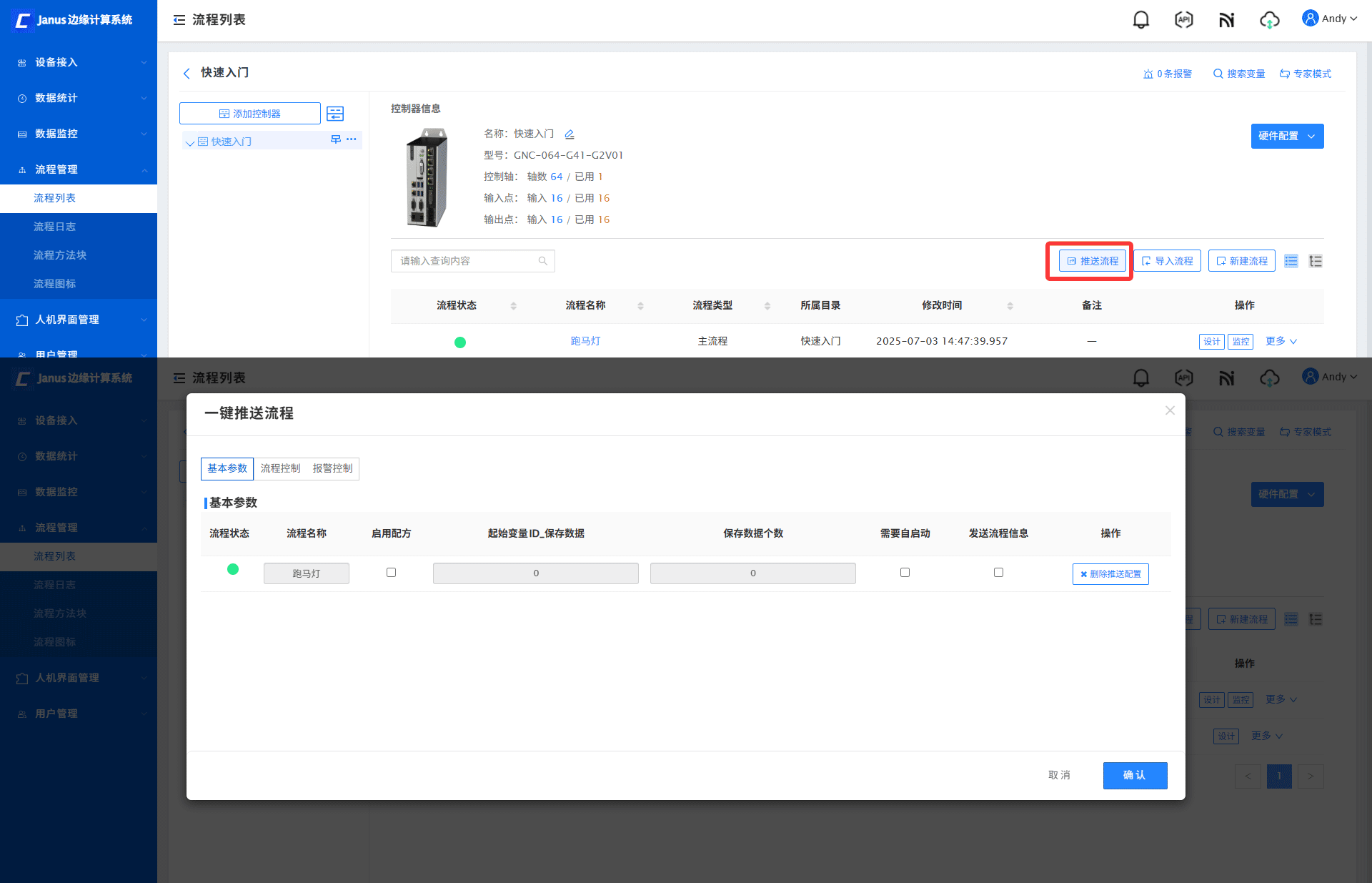Switch to the 流程控制 tab

(x=280, y=468)
